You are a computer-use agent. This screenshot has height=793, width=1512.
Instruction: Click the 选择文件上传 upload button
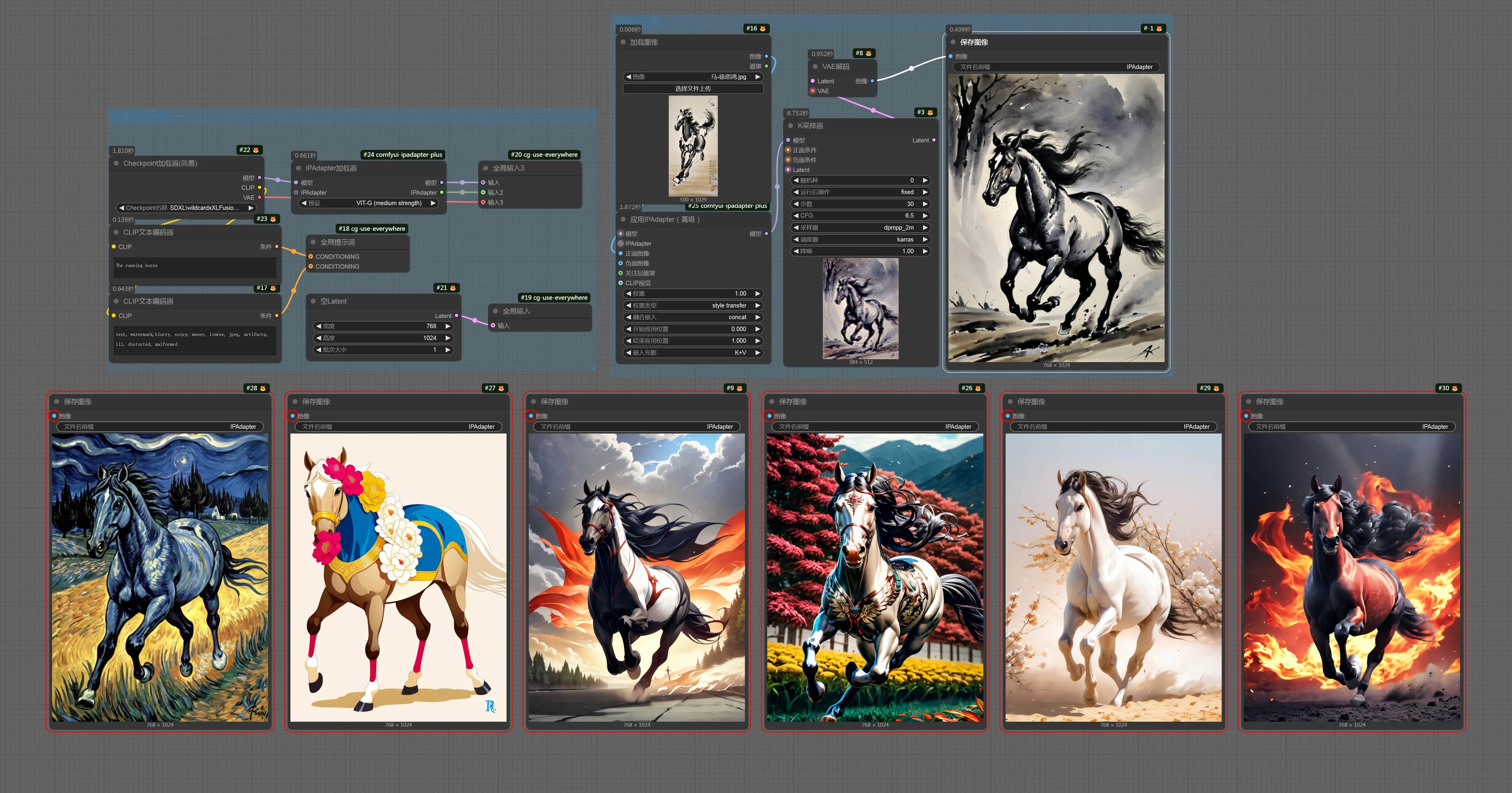point(693,89)
